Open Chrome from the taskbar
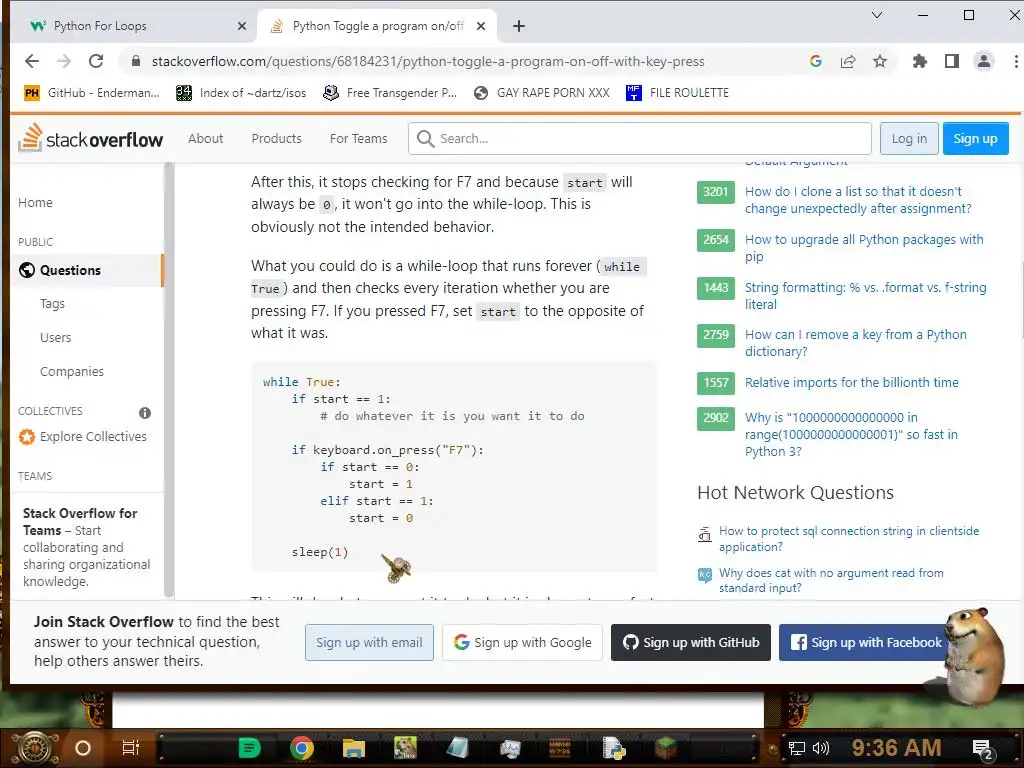Viewport: 1024px width, 768px height. click(x=302, y=748)
